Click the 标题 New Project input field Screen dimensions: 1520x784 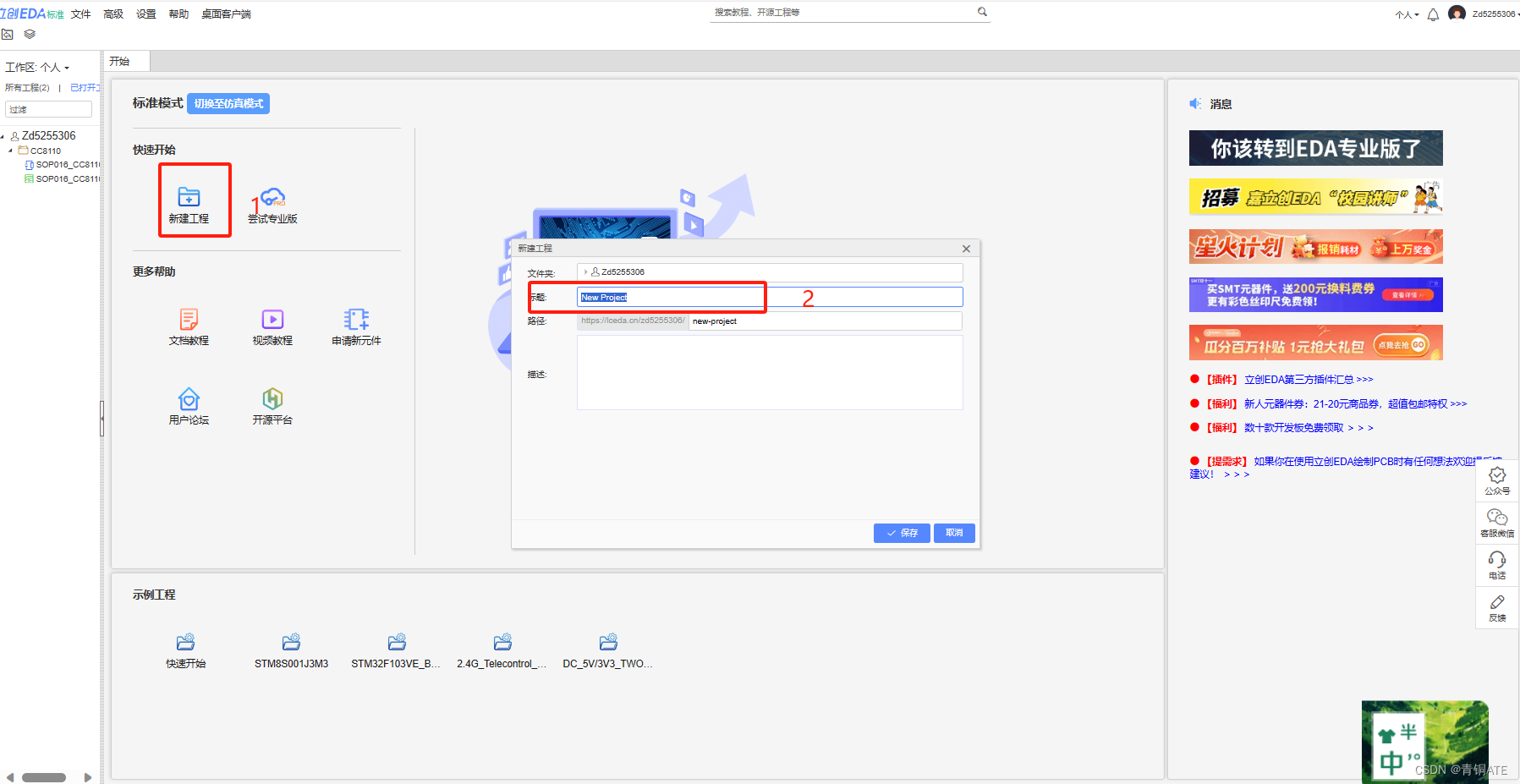coord(770,297)
